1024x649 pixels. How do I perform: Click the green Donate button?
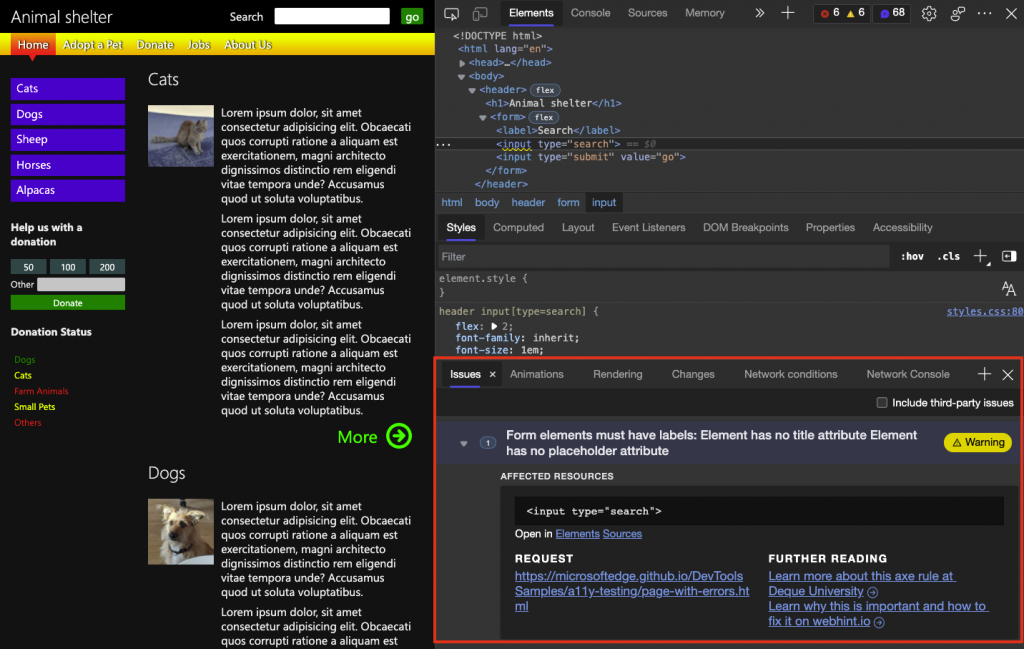tap(68, 303)
